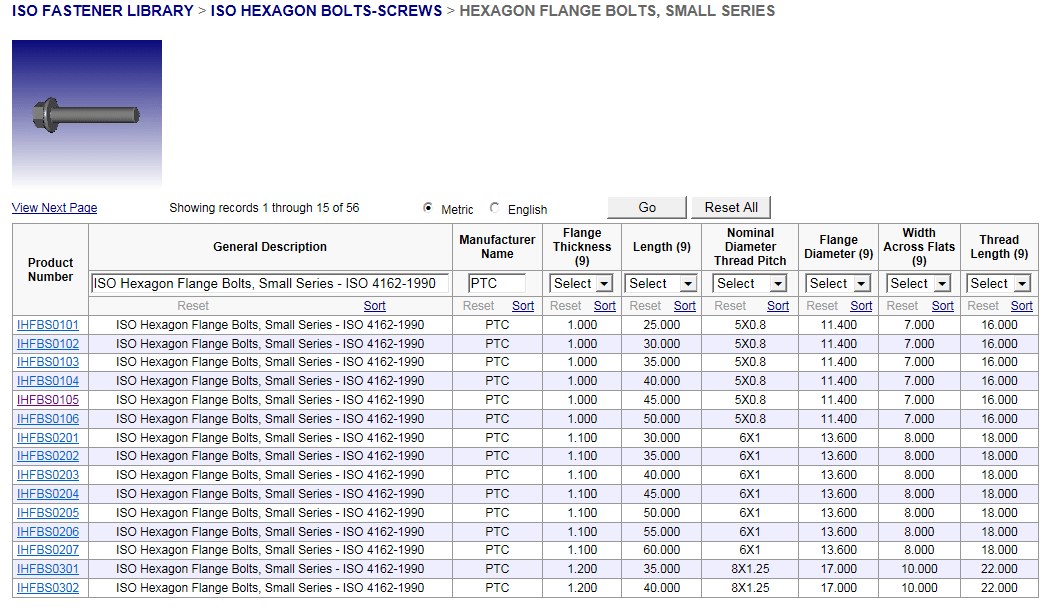Open the Flange Thickness Select dropdown
Image resolution: width=1046 pixels, height=613 pixels.
(581, 284)
